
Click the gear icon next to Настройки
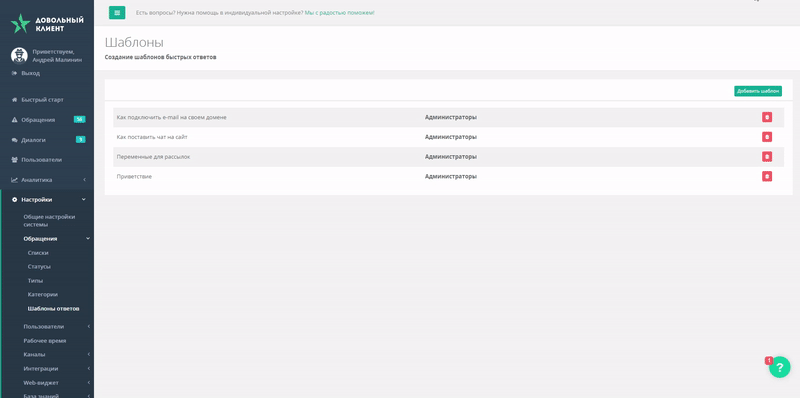pyautogui.click(x=14, y=200)
